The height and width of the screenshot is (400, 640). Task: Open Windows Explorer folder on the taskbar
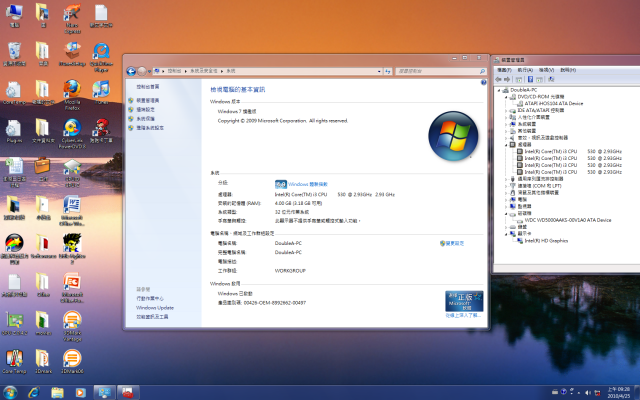click(x=57, y=393)
